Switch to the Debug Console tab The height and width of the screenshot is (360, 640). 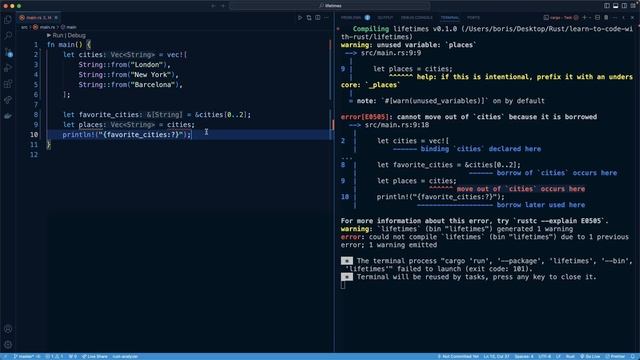[x=416, y=18]
